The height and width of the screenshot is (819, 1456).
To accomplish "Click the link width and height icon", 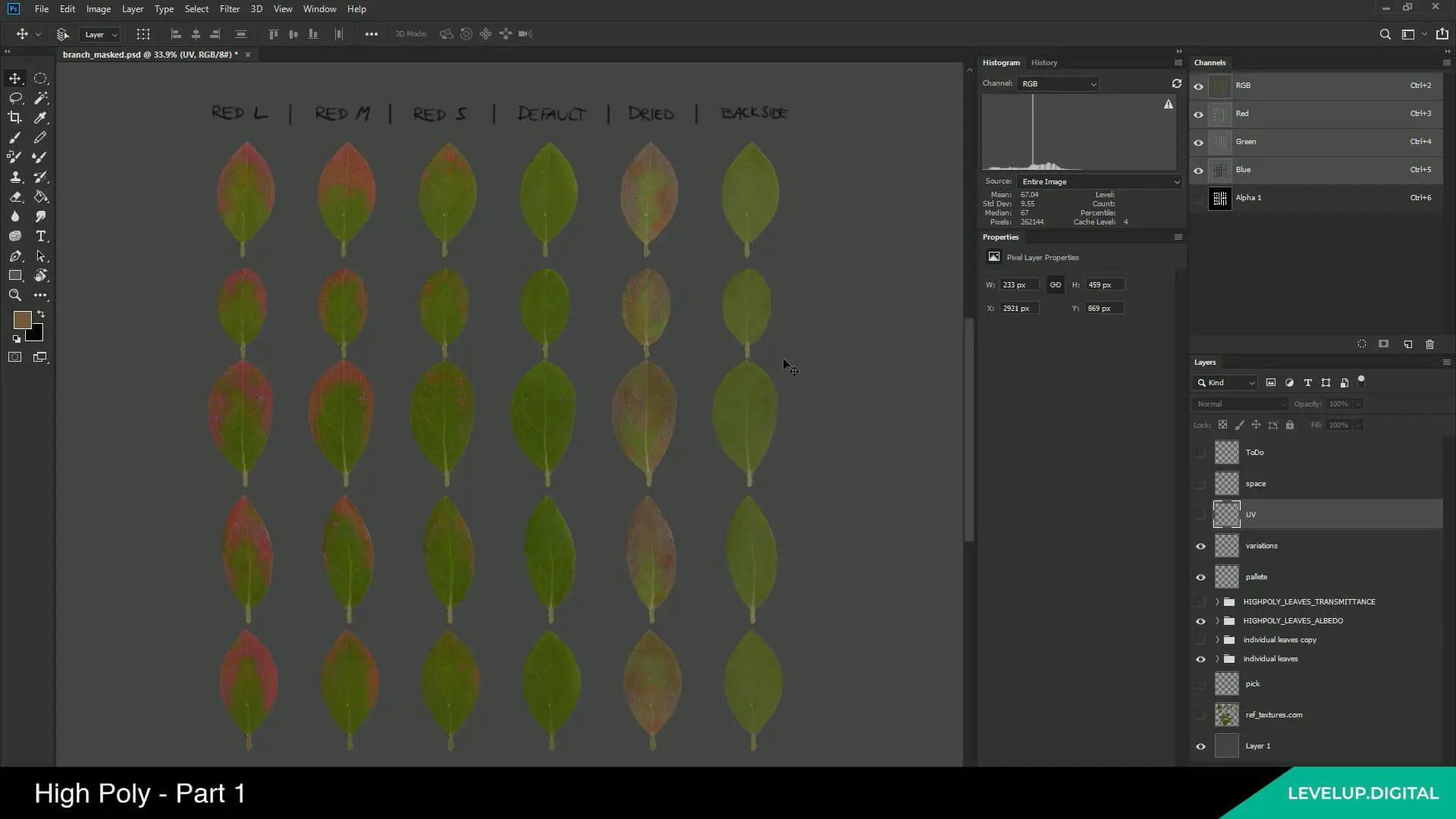I will coord(1055,284).
